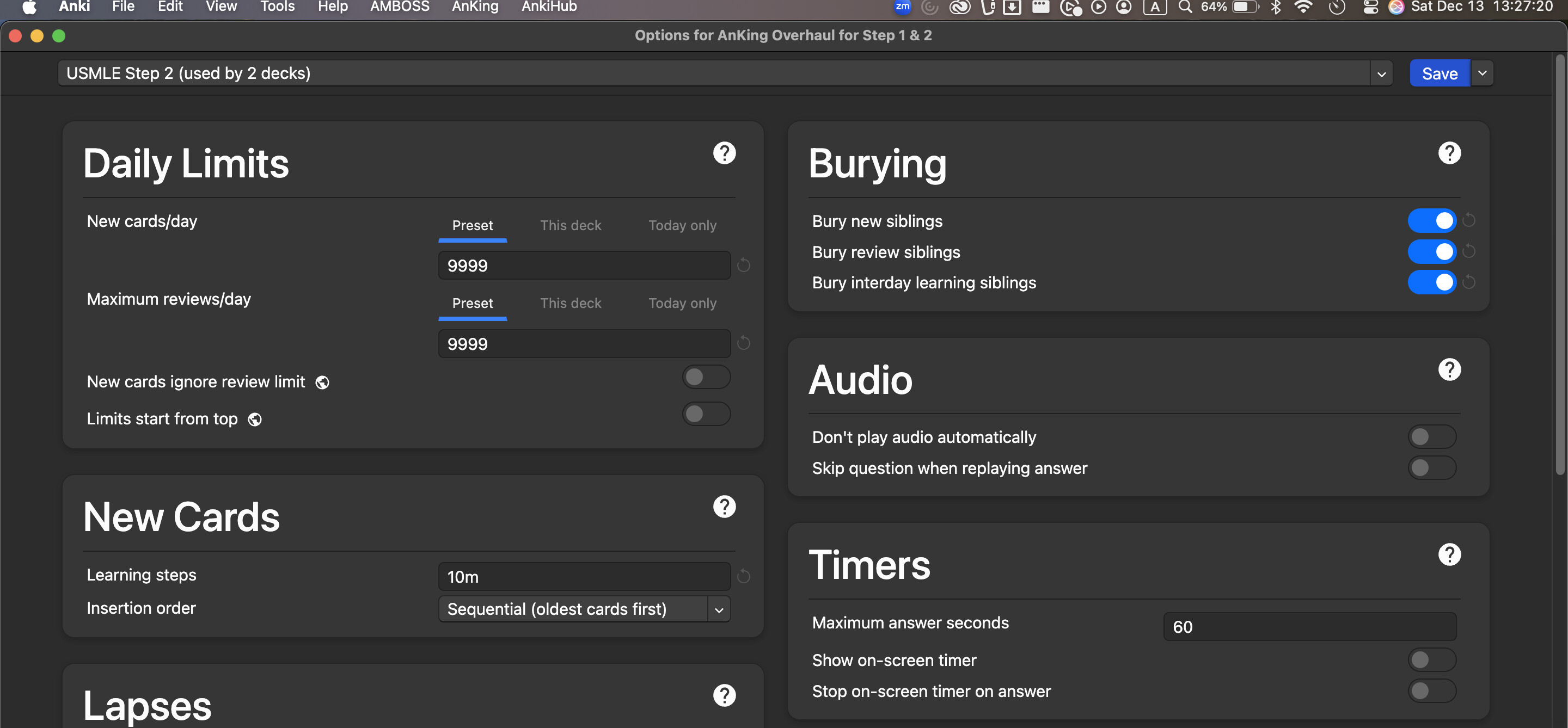Open the New Cards help icon
The image size is (1568, 728).
click(724, 507)
